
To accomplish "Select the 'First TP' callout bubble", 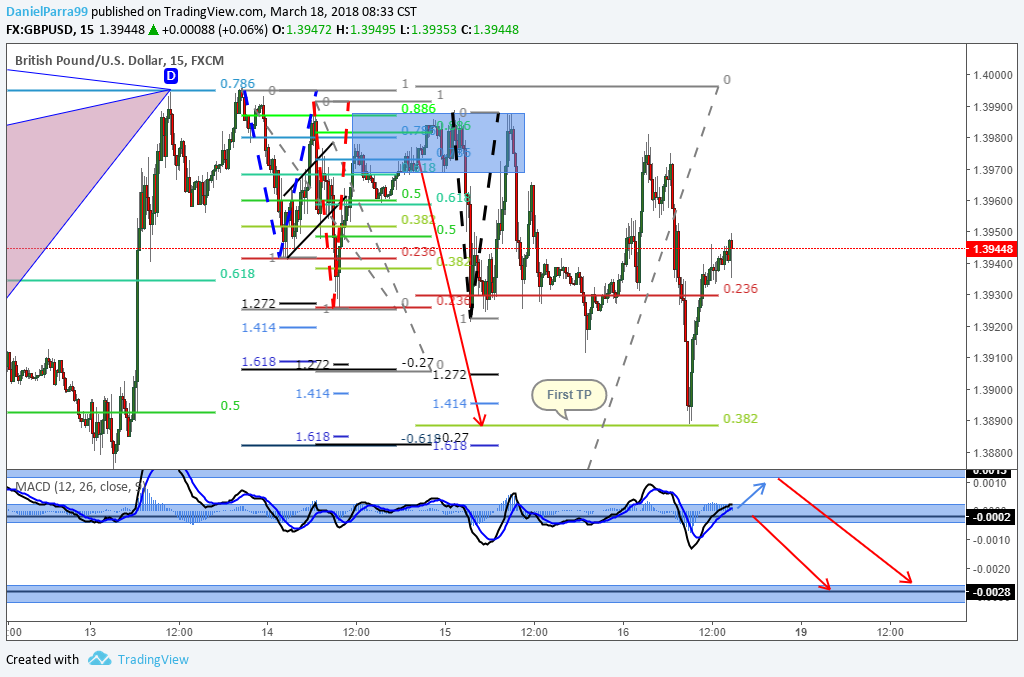I will click(569, 395).
